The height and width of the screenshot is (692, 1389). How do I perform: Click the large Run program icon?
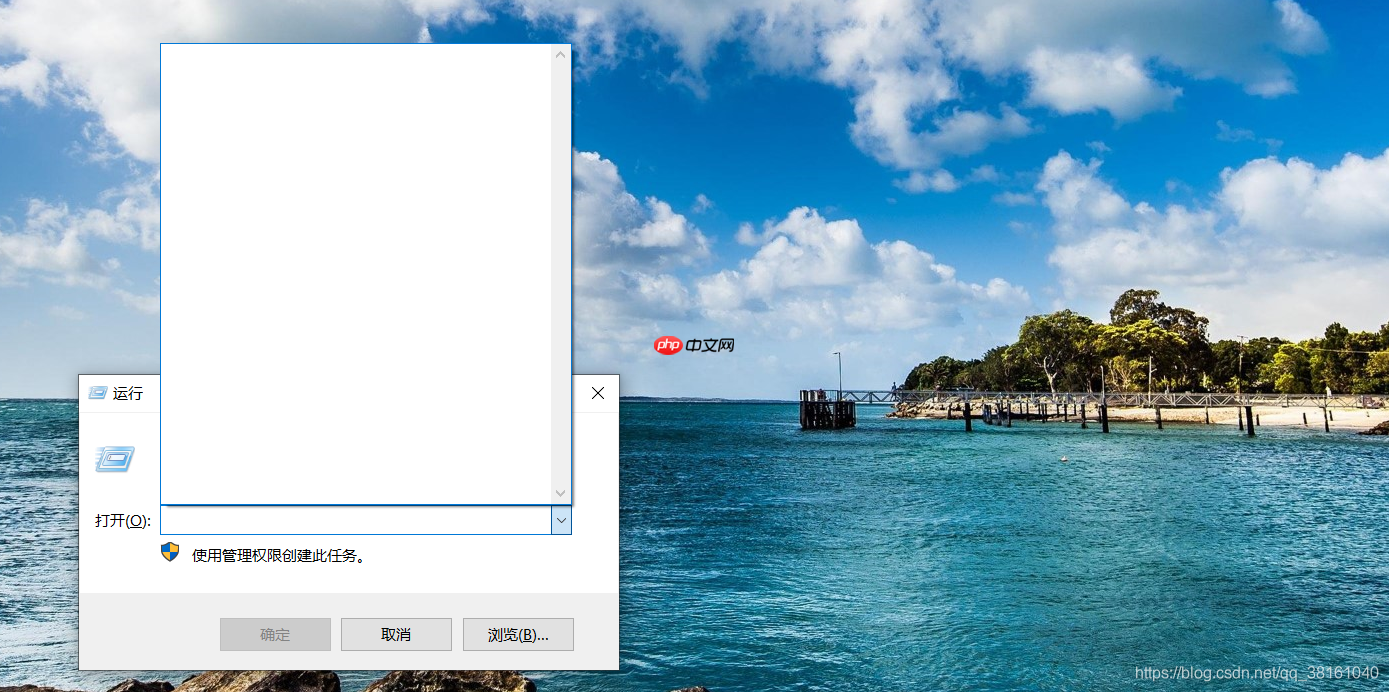pyautogui.click(x=114, y=458)
